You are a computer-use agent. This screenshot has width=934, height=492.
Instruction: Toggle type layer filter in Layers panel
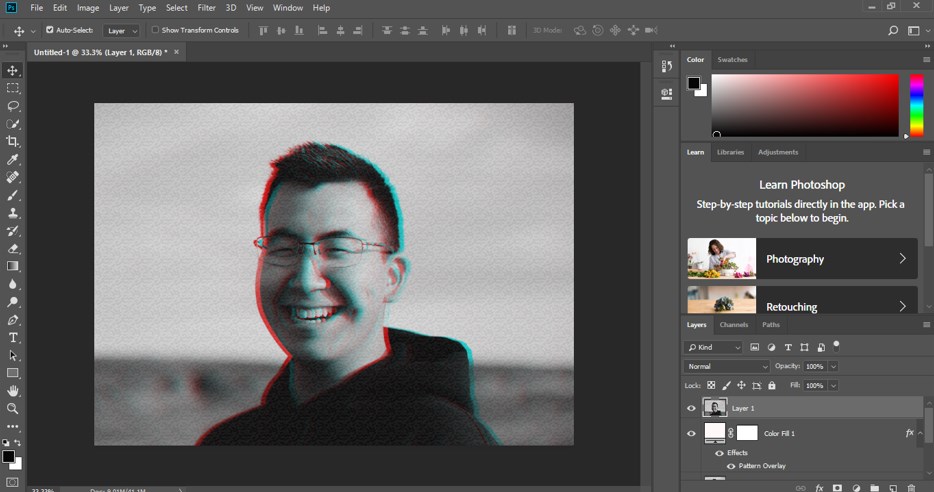pos(788,347)
